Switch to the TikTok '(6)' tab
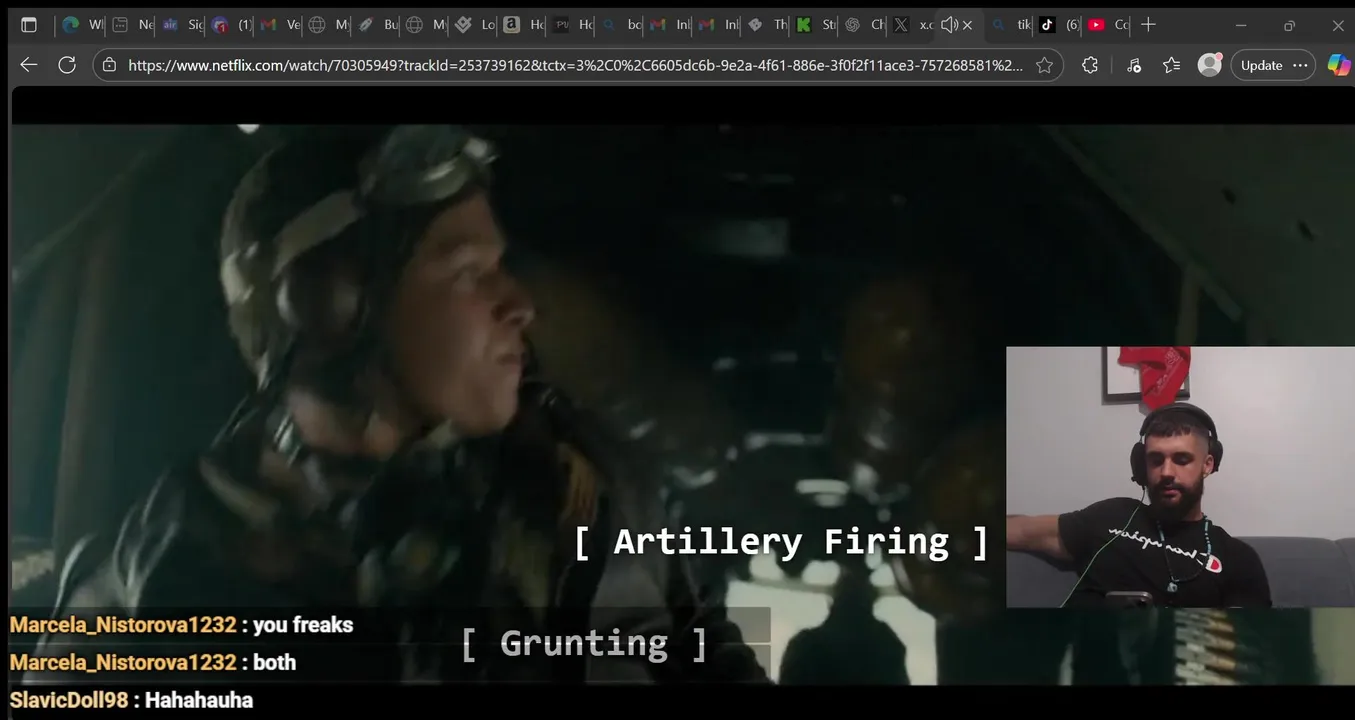Viewport: 1355px width, 720px height. pyautogui.click(x=1058, y=25)
